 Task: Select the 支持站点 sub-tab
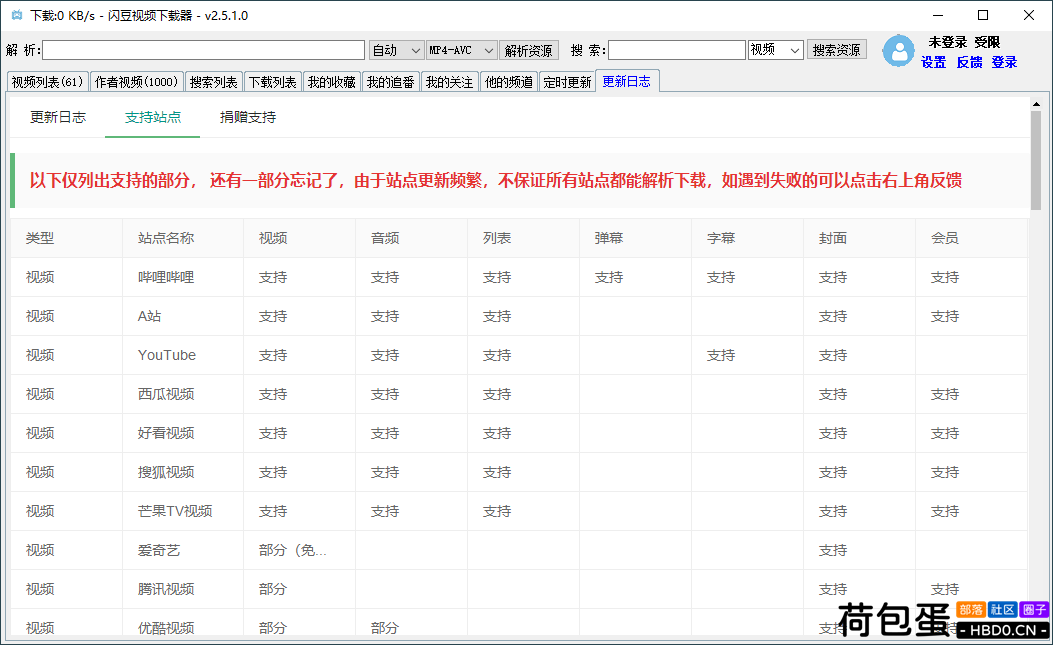click(153, 118)
